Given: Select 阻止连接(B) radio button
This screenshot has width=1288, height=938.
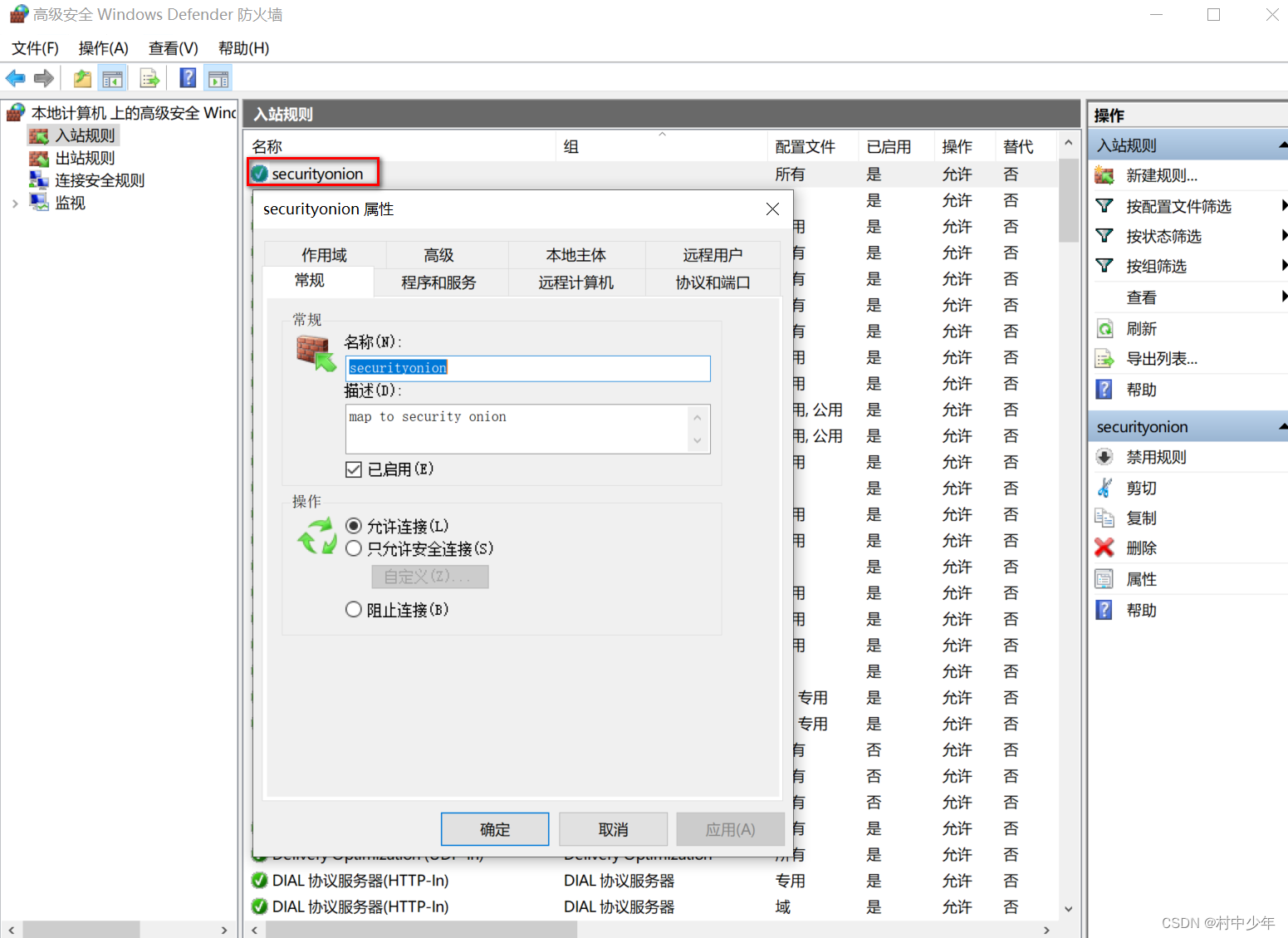Looking at the screenshot, I should pyautogui.click(x=354, y=610).
